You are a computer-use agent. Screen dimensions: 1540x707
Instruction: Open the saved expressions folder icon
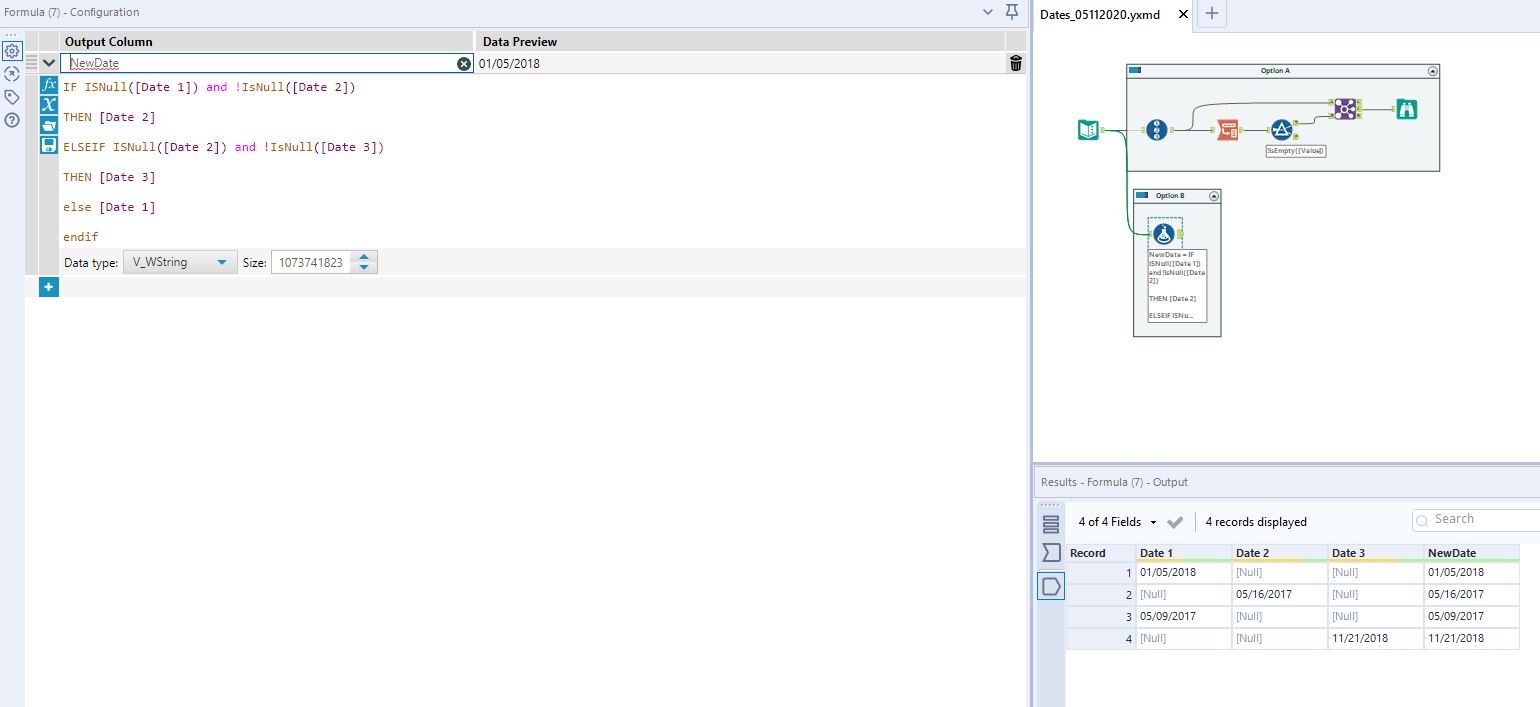click(48, 125)
